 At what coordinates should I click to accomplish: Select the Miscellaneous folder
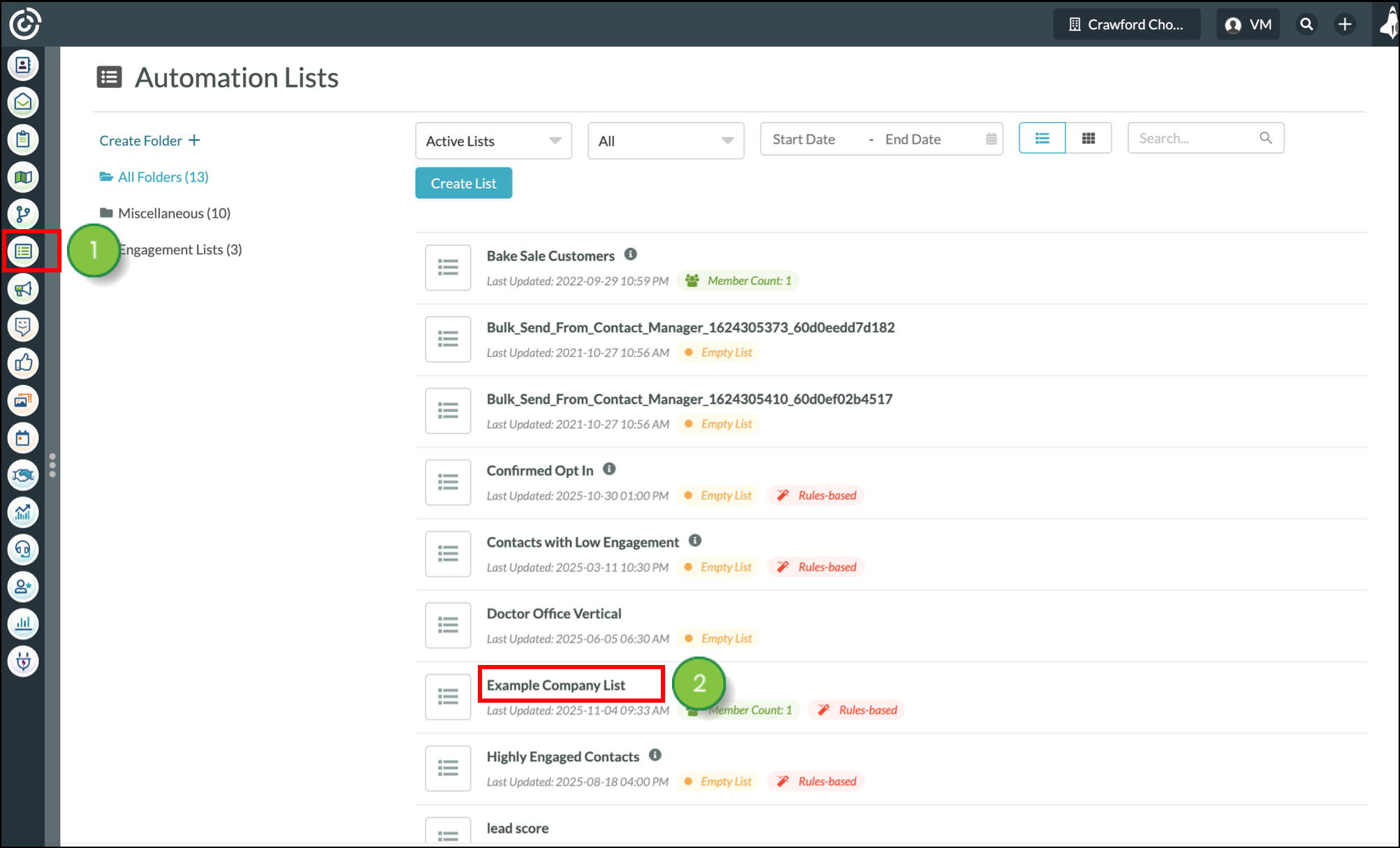pyautogui.click(x=173, y=213)
